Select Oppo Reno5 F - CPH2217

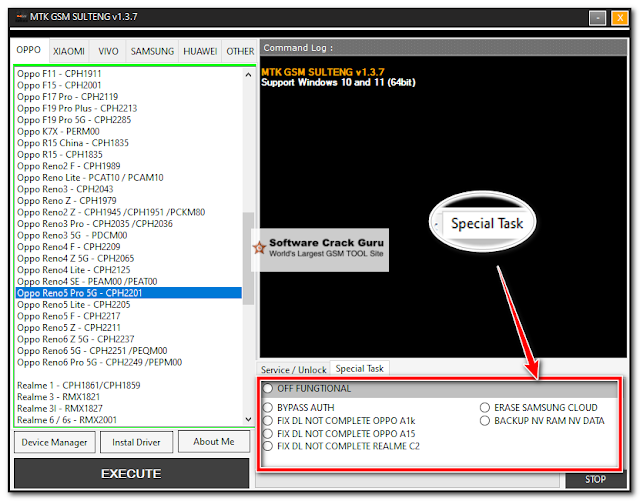tap(129, 316)
